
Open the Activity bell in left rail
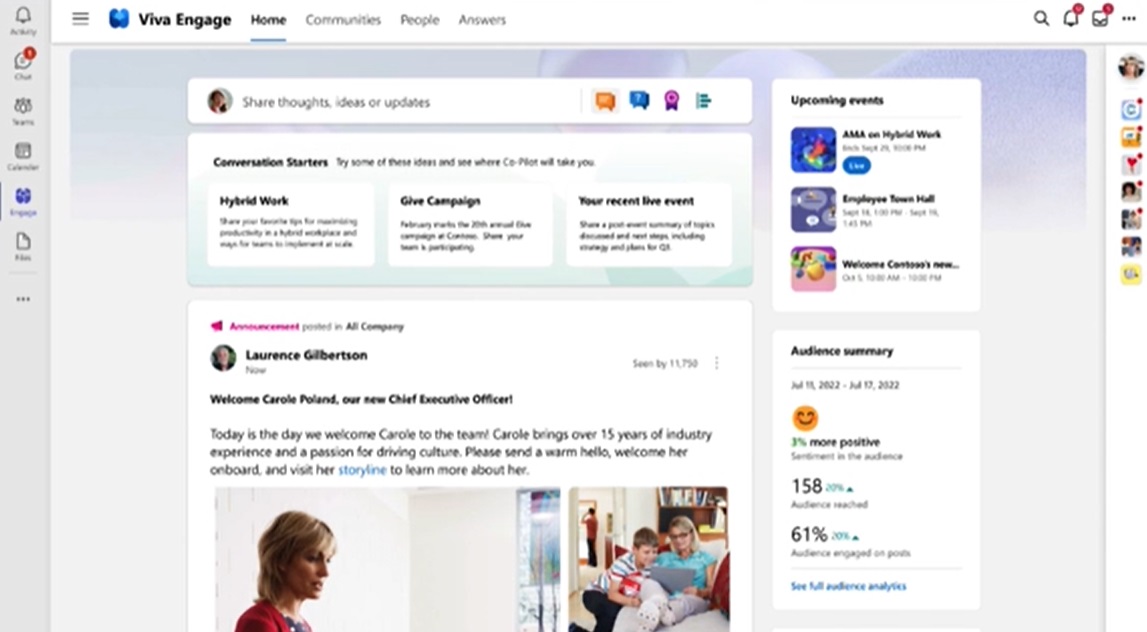point(23,20)
